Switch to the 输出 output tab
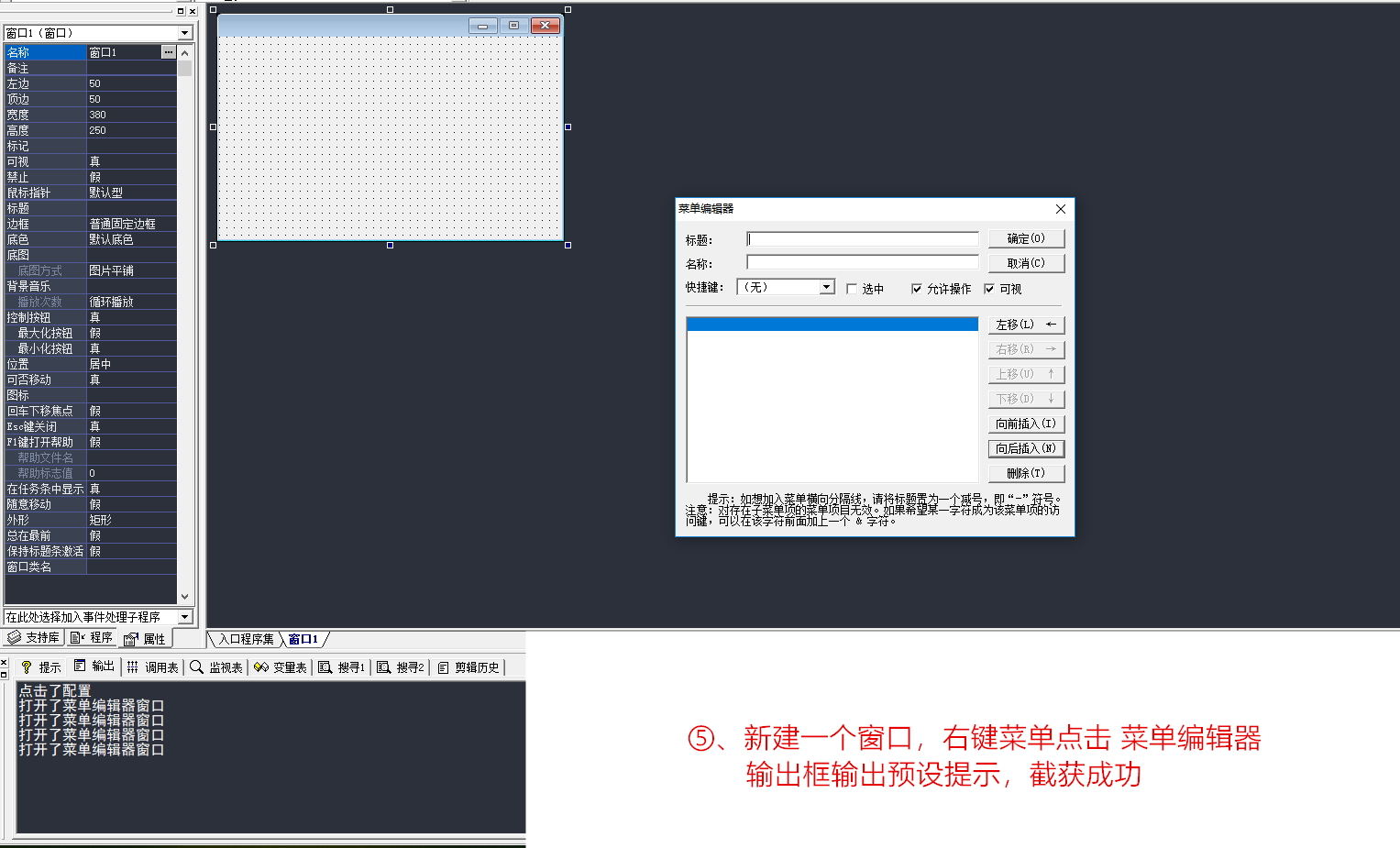The width and height of the screenshot is (1400, 848). pos(94,666)
